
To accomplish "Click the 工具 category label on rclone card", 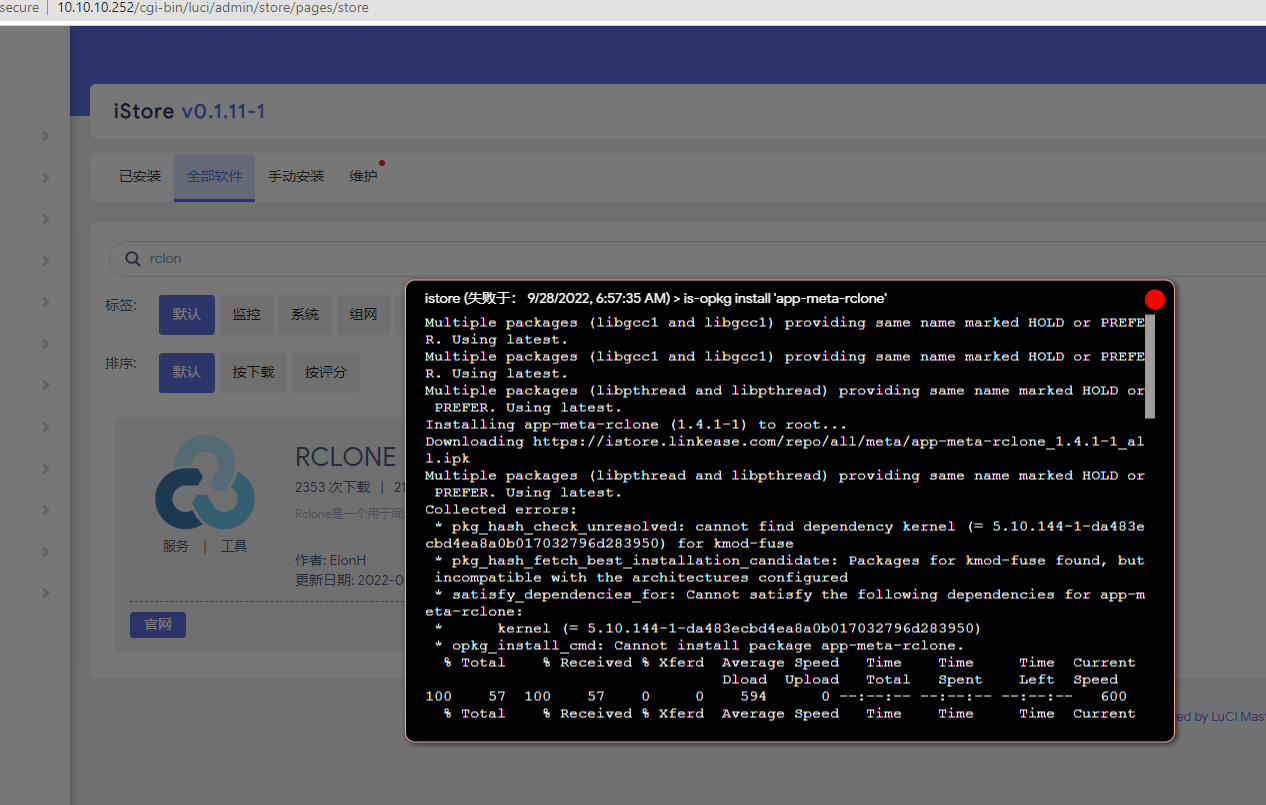I will click(x=233, y=545).
